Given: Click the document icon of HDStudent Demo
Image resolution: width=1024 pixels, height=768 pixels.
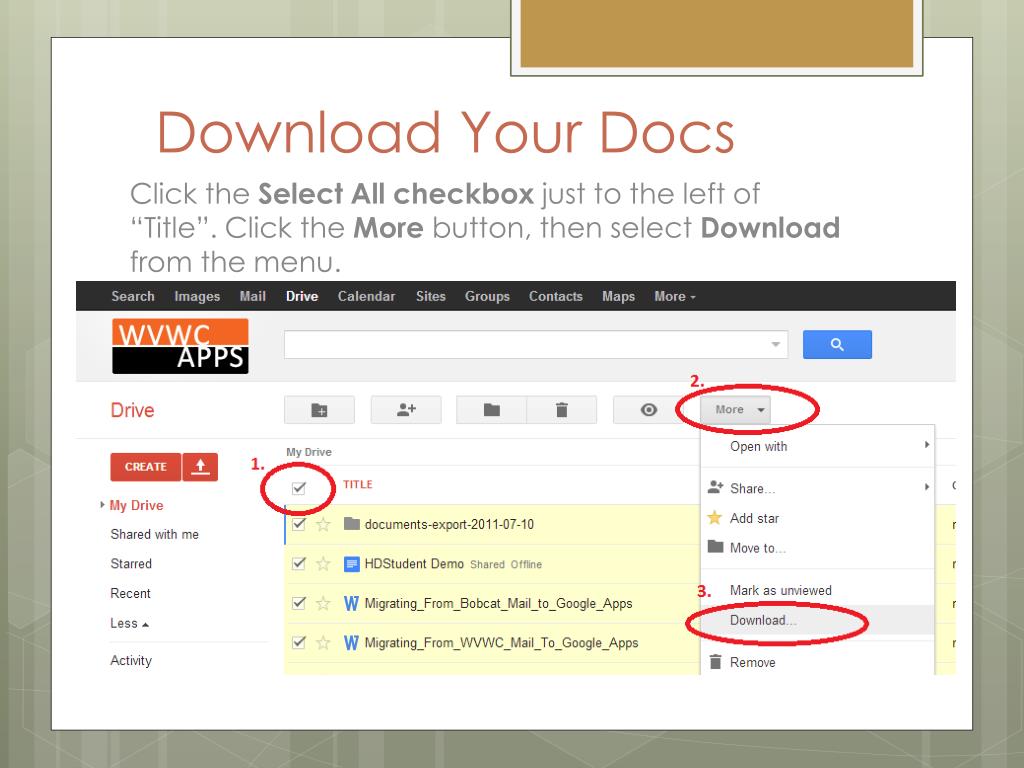Looking at the screenshot, I should [x=351, y=564].
